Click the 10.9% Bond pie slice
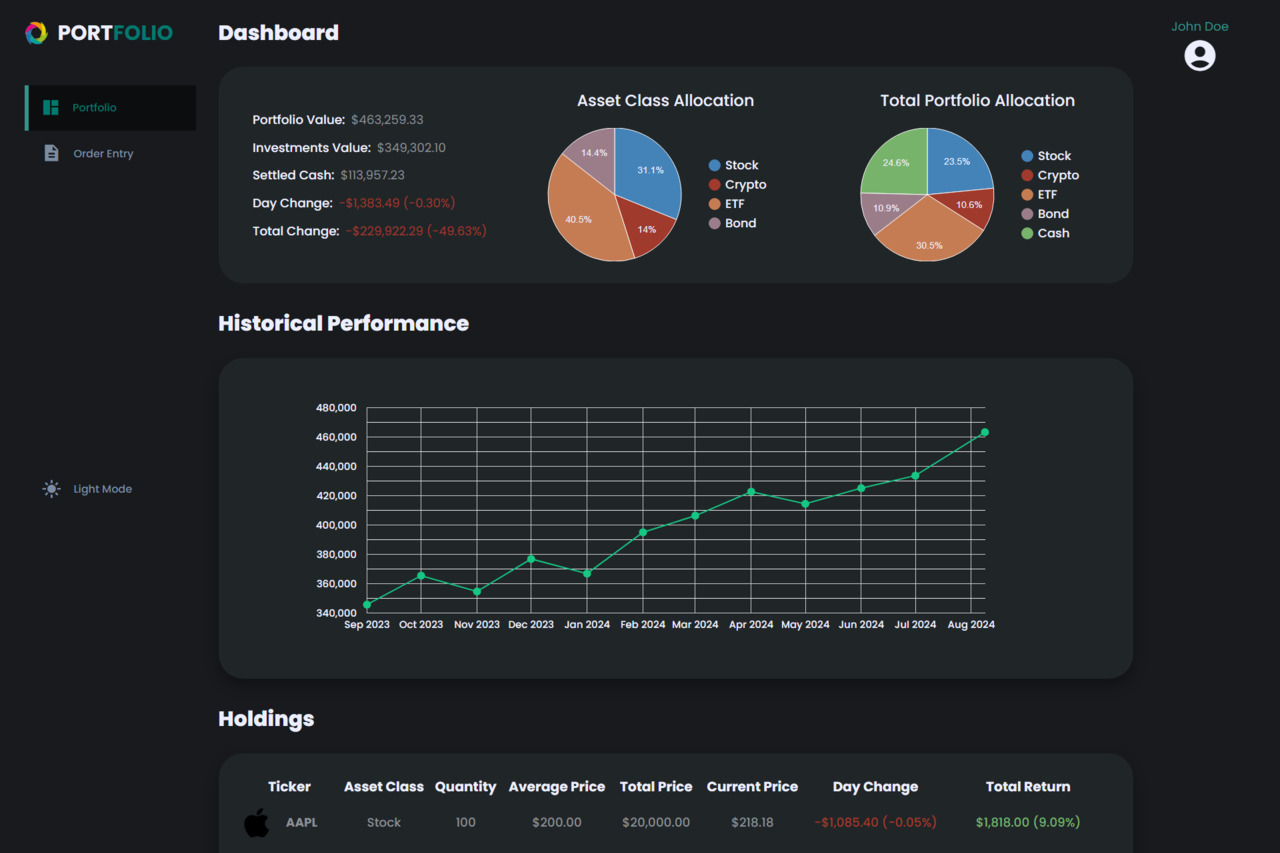Viewport: 1280px width, 853px height. 884,208
